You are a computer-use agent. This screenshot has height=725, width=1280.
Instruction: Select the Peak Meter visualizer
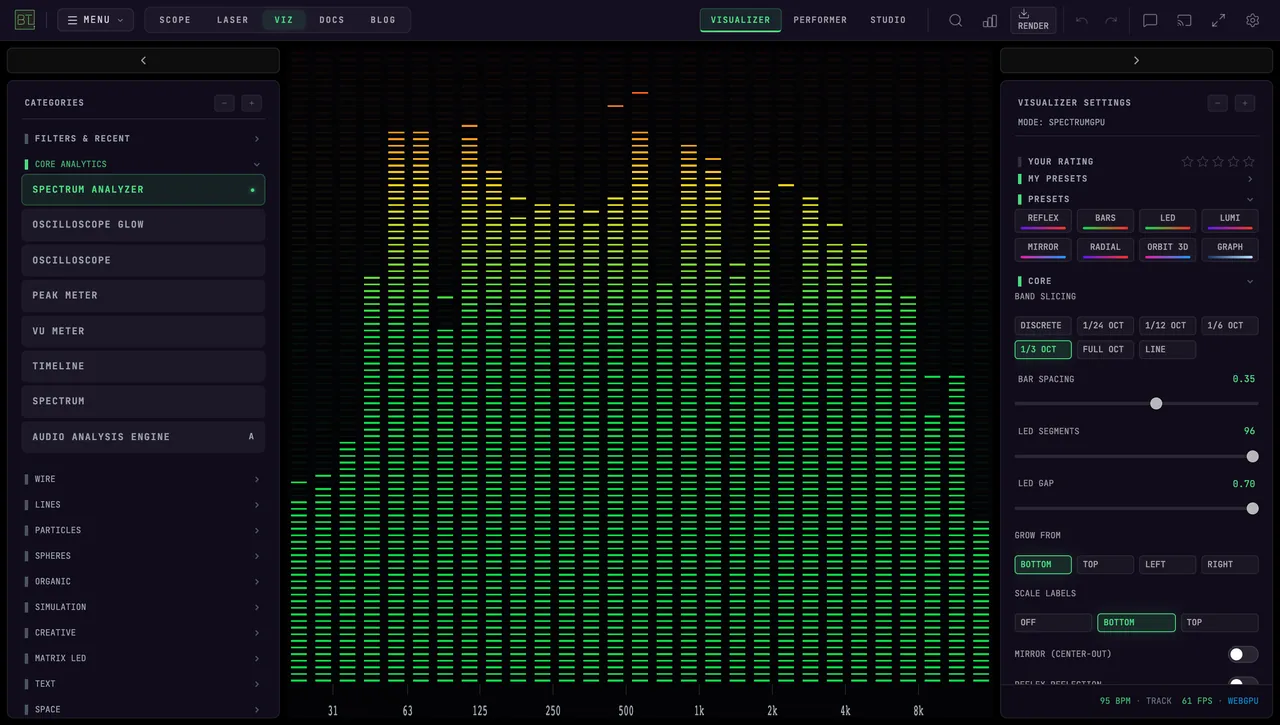143,296
